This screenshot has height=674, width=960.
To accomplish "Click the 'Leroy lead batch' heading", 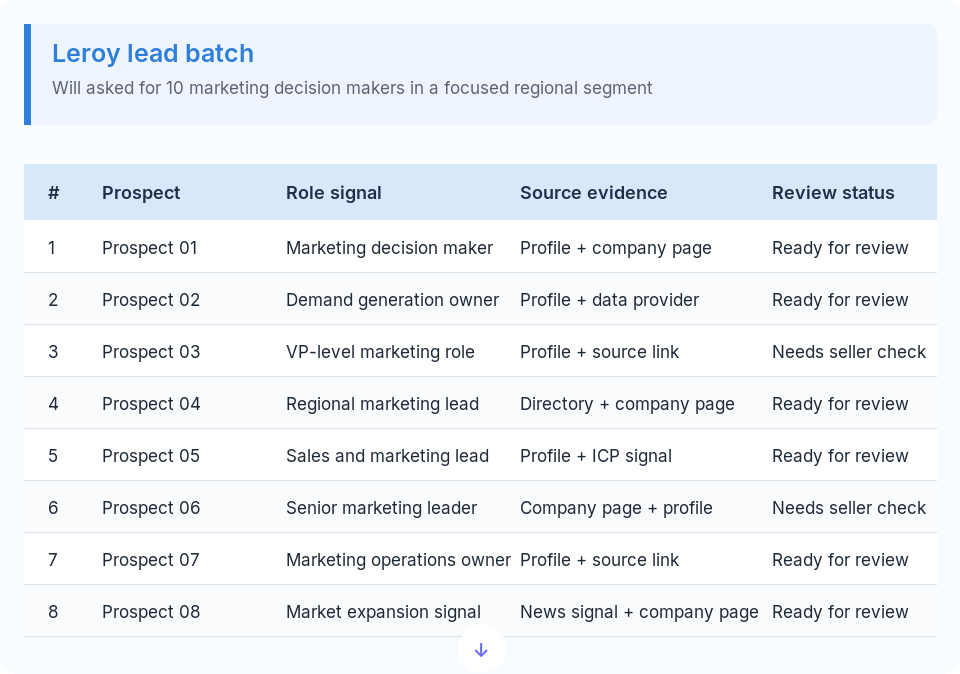I will (x=153, y=53).
